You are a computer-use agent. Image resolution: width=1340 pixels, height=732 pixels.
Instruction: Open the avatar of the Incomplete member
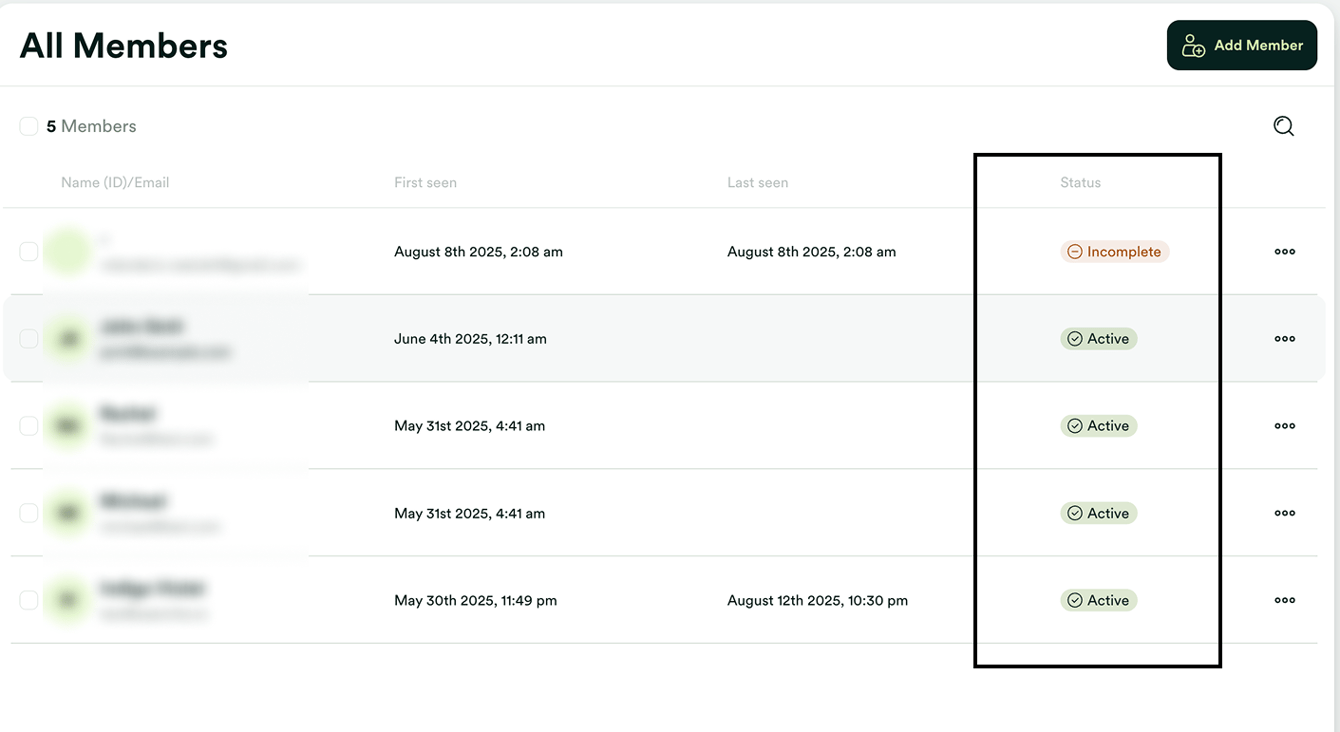[68, 252]
